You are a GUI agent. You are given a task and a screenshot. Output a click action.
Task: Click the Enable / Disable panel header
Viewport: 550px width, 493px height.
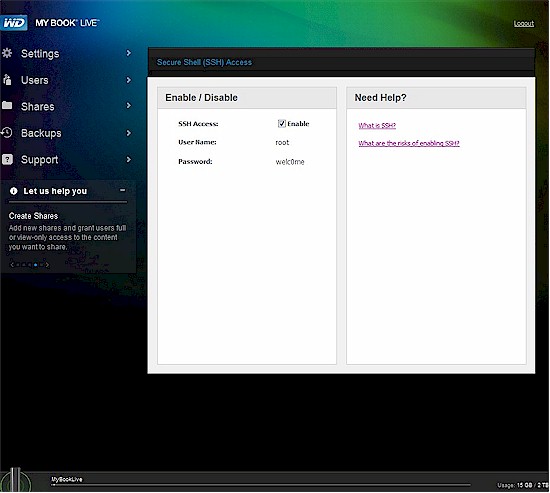247,98
